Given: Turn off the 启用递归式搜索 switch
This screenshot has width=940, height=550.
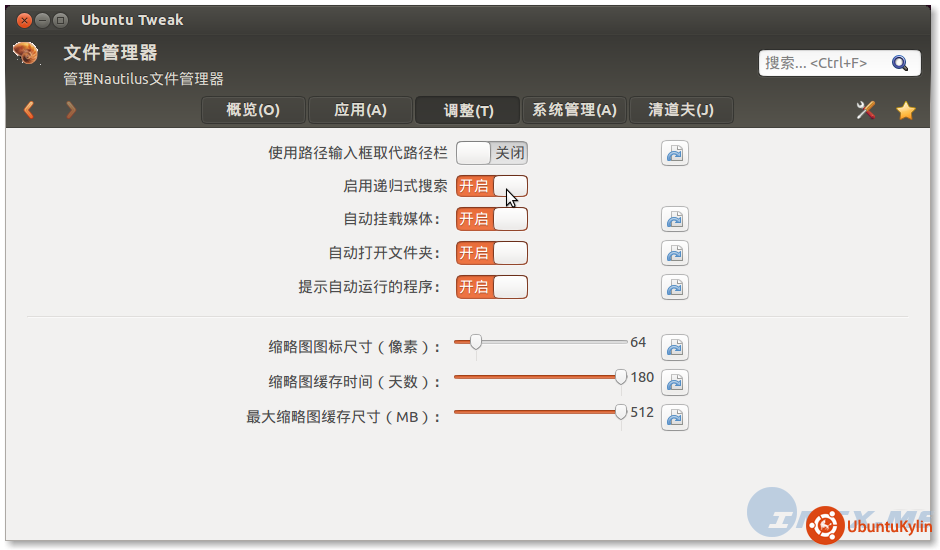Looking at the screenshot, I should click(491, 186).
